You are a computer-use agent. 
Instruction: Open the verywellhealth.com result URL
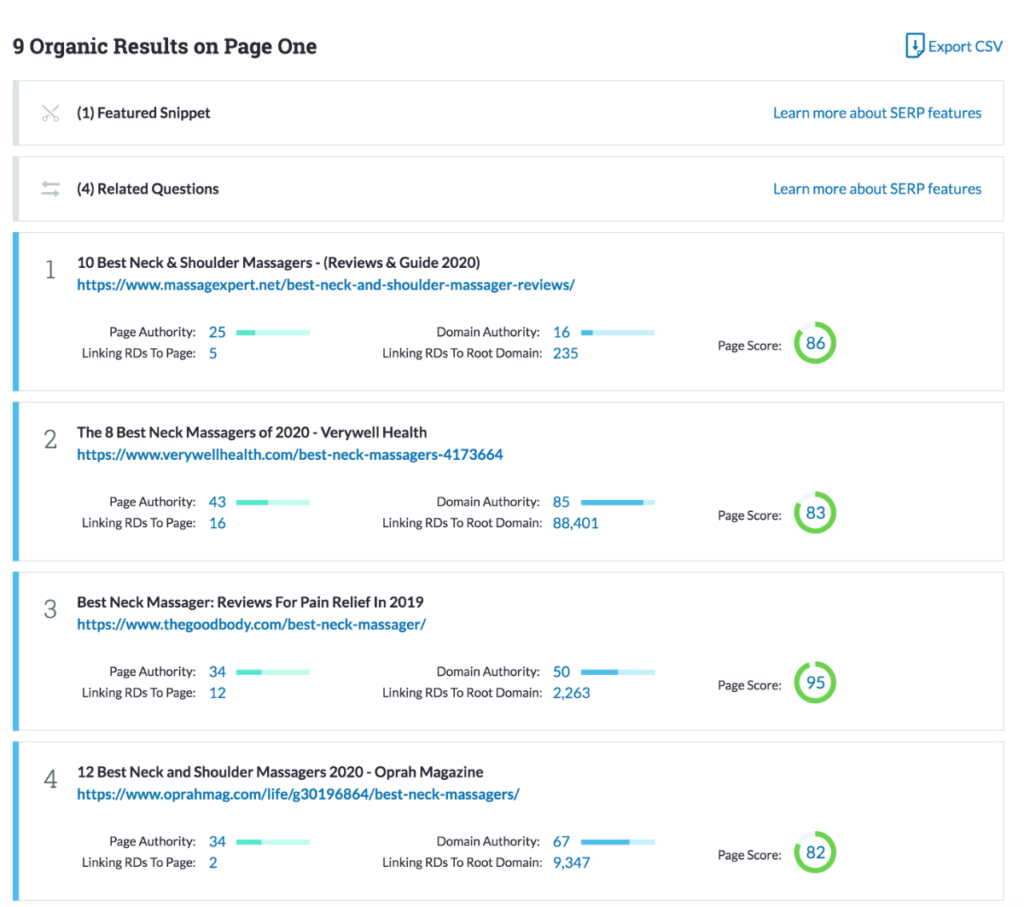(290, 454)
